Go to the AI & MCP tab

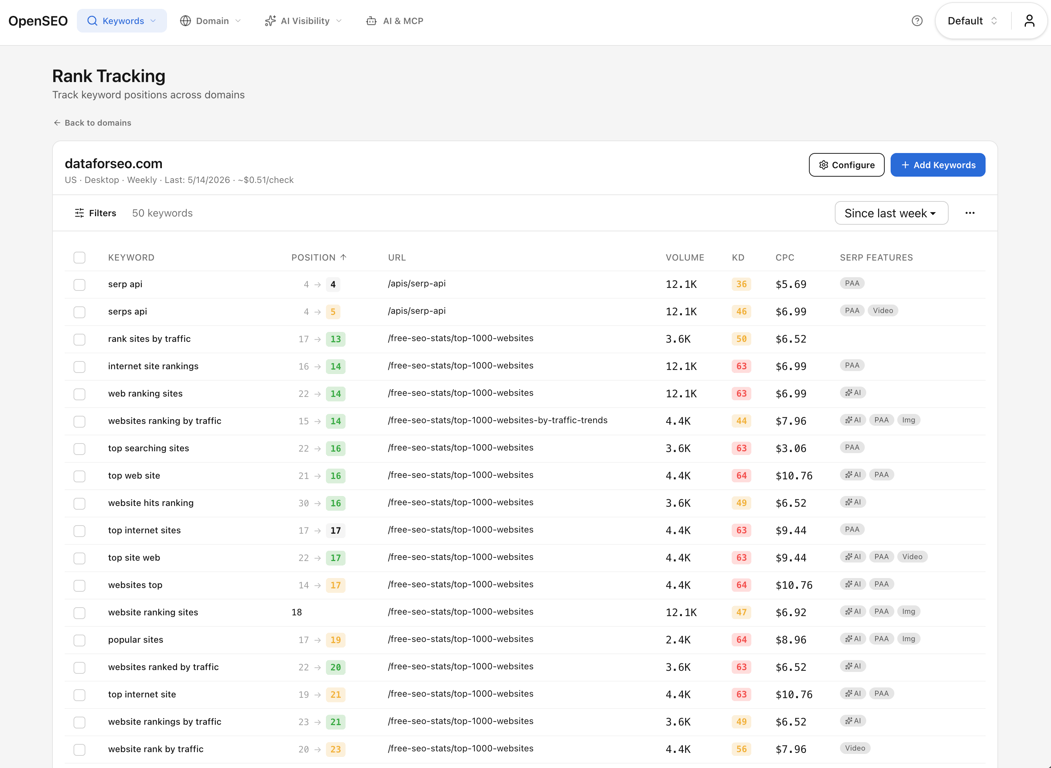(395, 21)
